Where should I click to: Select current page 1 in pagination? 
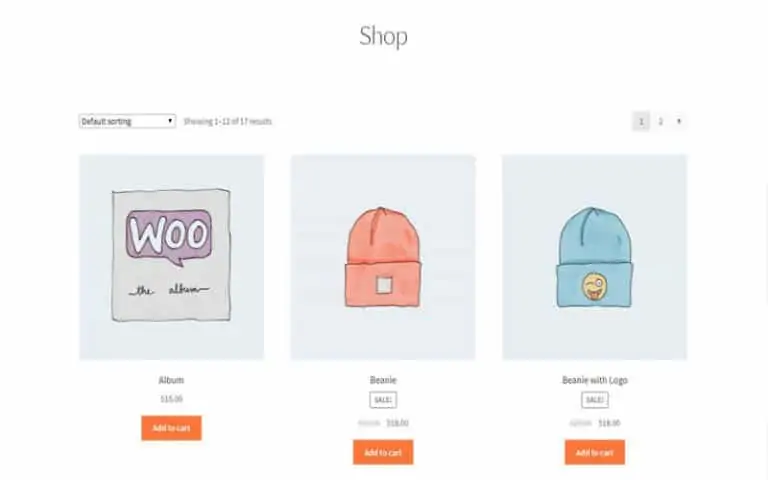click(641, 121)
